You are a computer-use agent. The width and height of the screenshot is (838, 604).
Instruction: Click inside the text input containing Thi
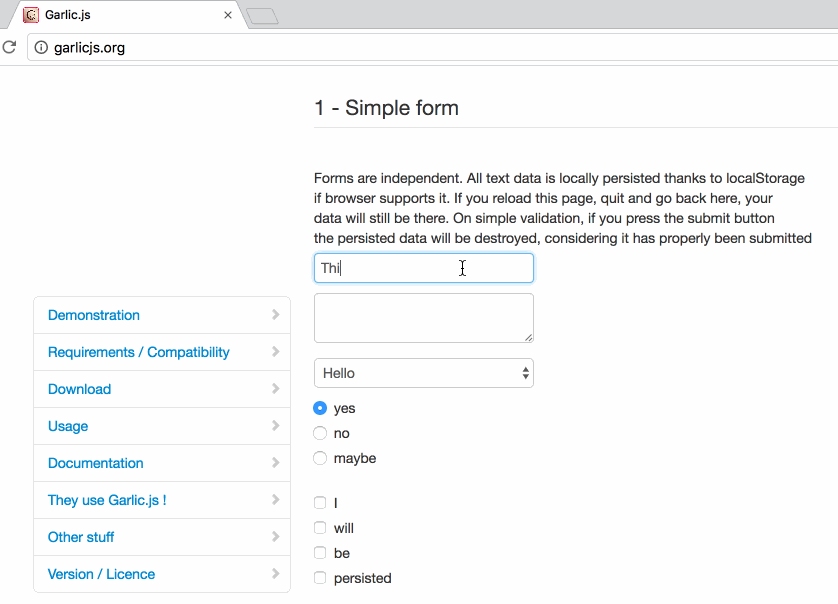(x=423, y=267)
